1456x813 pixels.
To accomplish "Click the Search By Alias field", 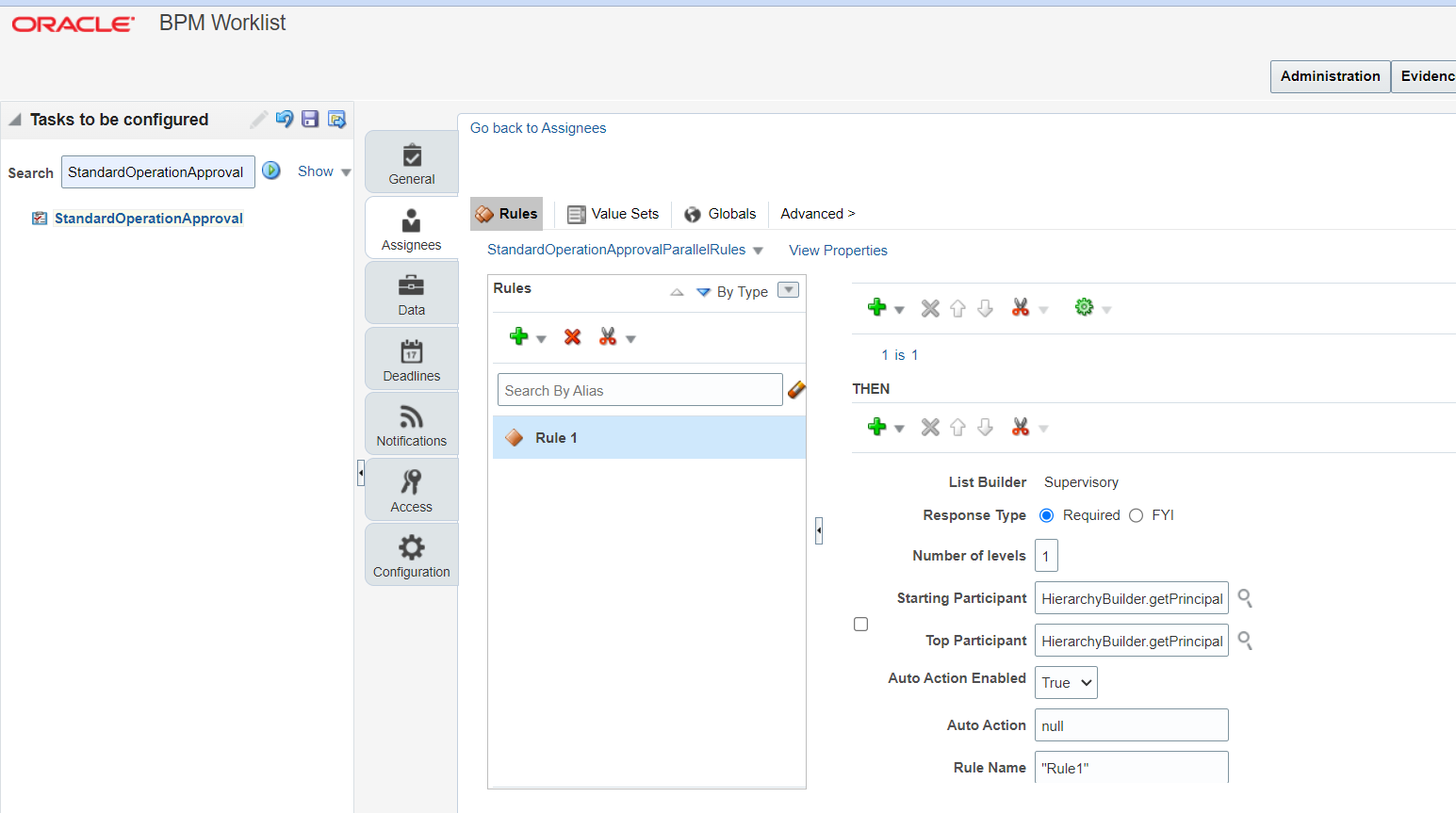I will click(x=640, y=390).
